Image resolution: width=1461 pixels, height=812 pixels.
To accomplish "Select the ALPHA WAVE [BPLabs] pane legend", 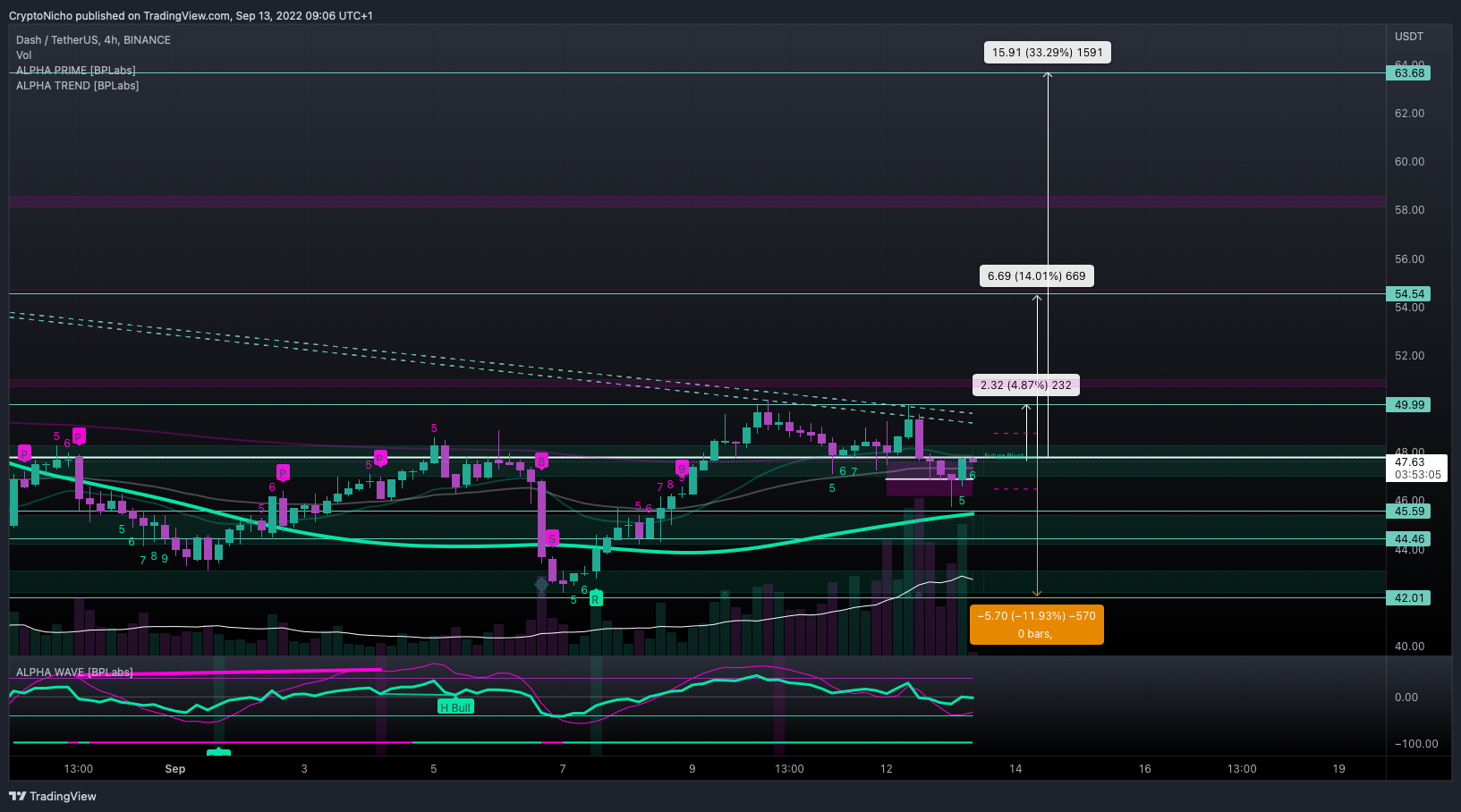I will (x=74, y=672).
